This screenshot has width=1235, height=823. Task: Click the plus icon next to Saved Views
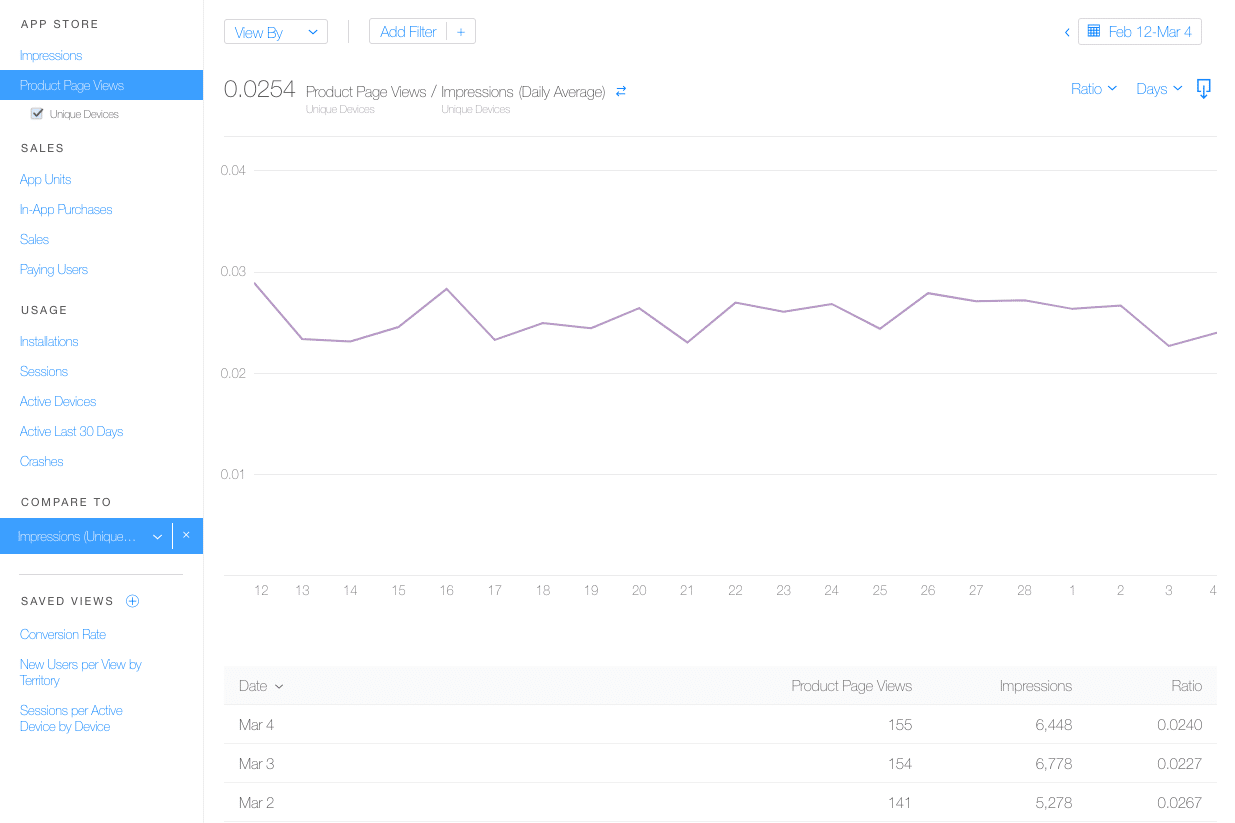point(131,601)
